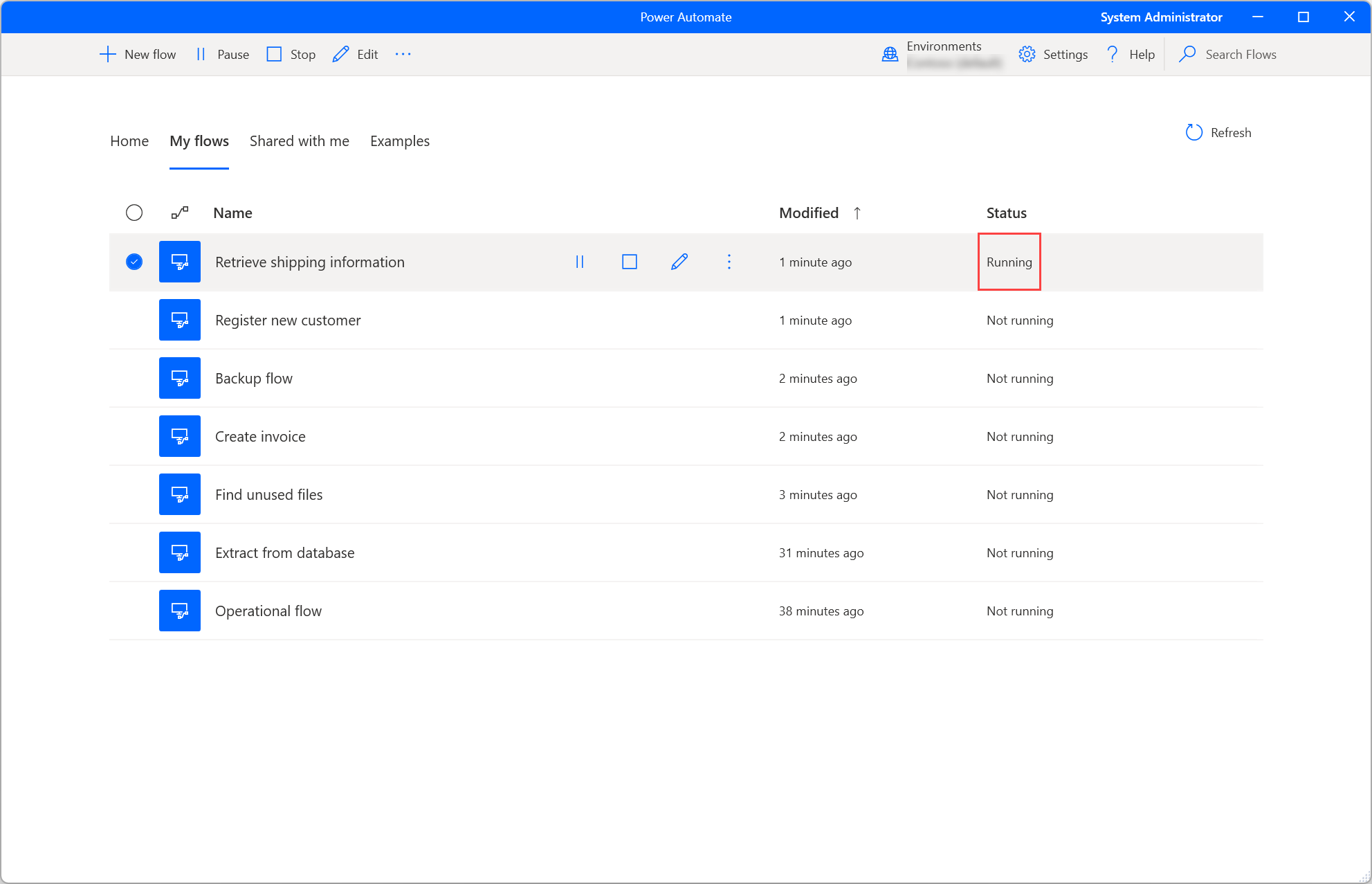Select the checkbox next to Retrieve shipping information
1372x884 pixels.
coord(134,262)
